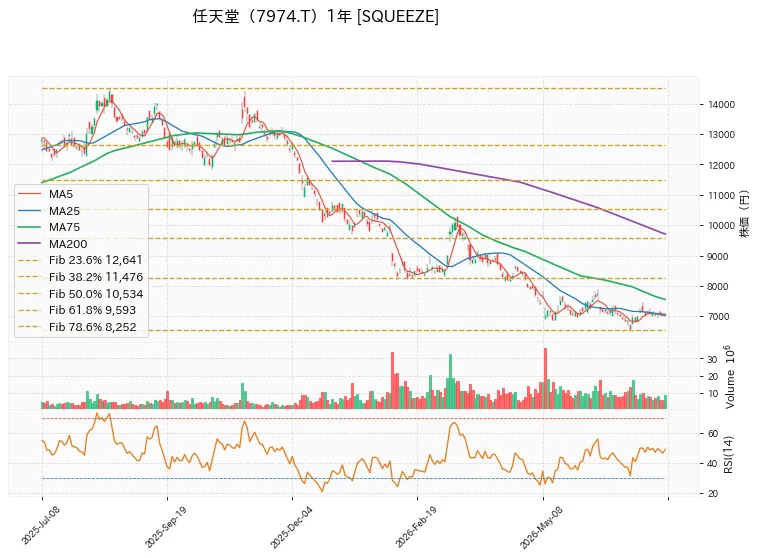Image resolution: width=758 pixels, height=558 pixels.
Task: Click the tallest red volume bar near 2026-May-08
Action: pyautogui.click(x=545, y=378)
